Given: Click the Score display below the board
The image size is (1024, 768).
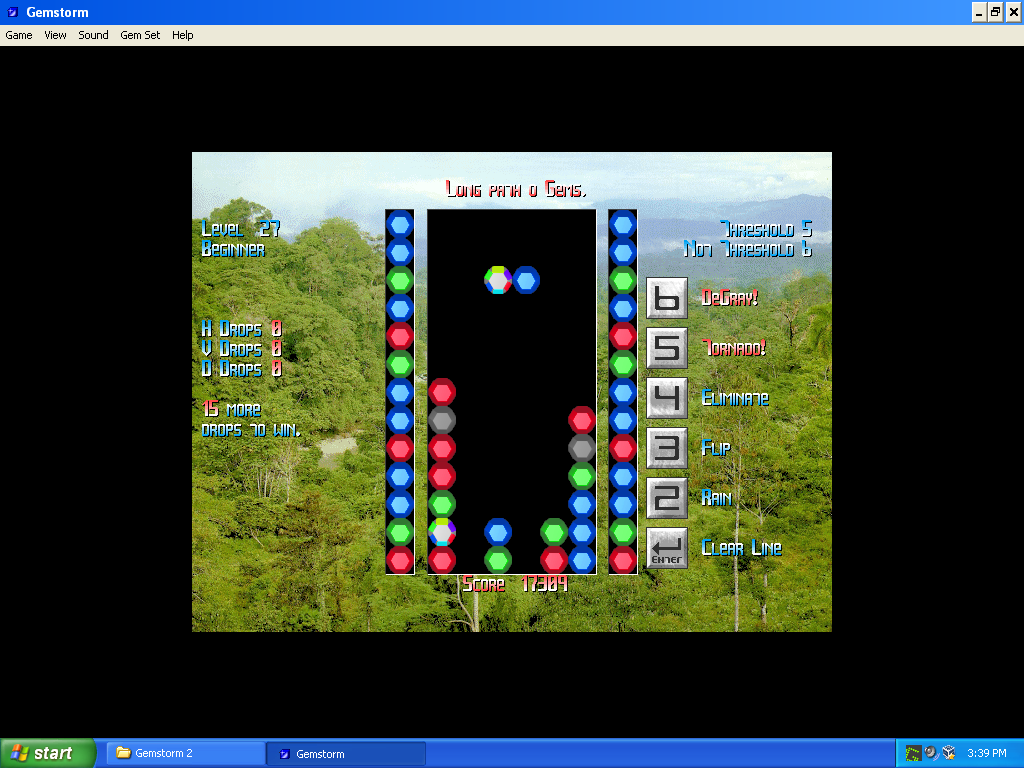Looking at the screenshot, I should click(515, 584).
